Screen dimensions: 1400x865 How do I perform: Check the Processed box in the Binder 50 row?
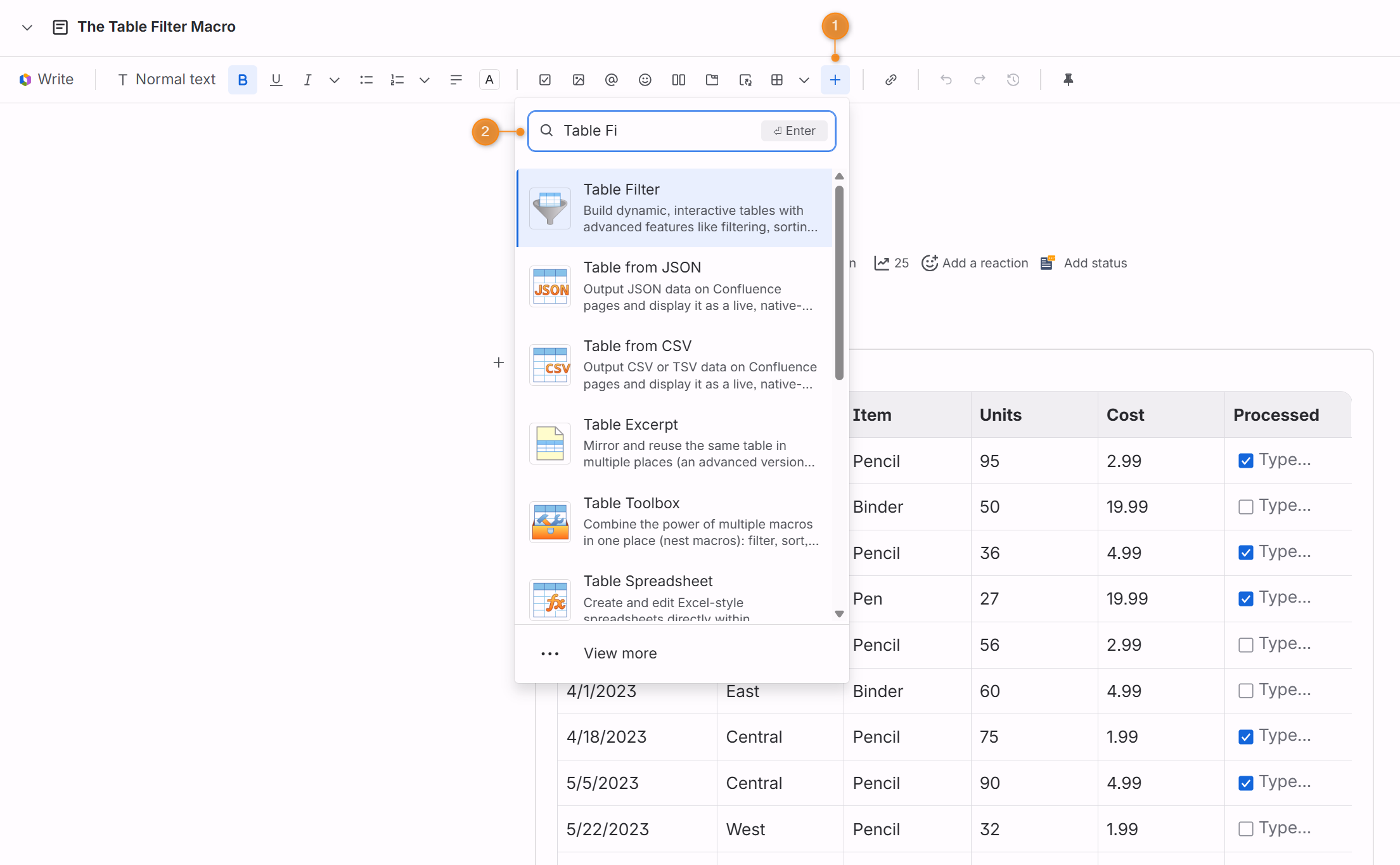1245,507
